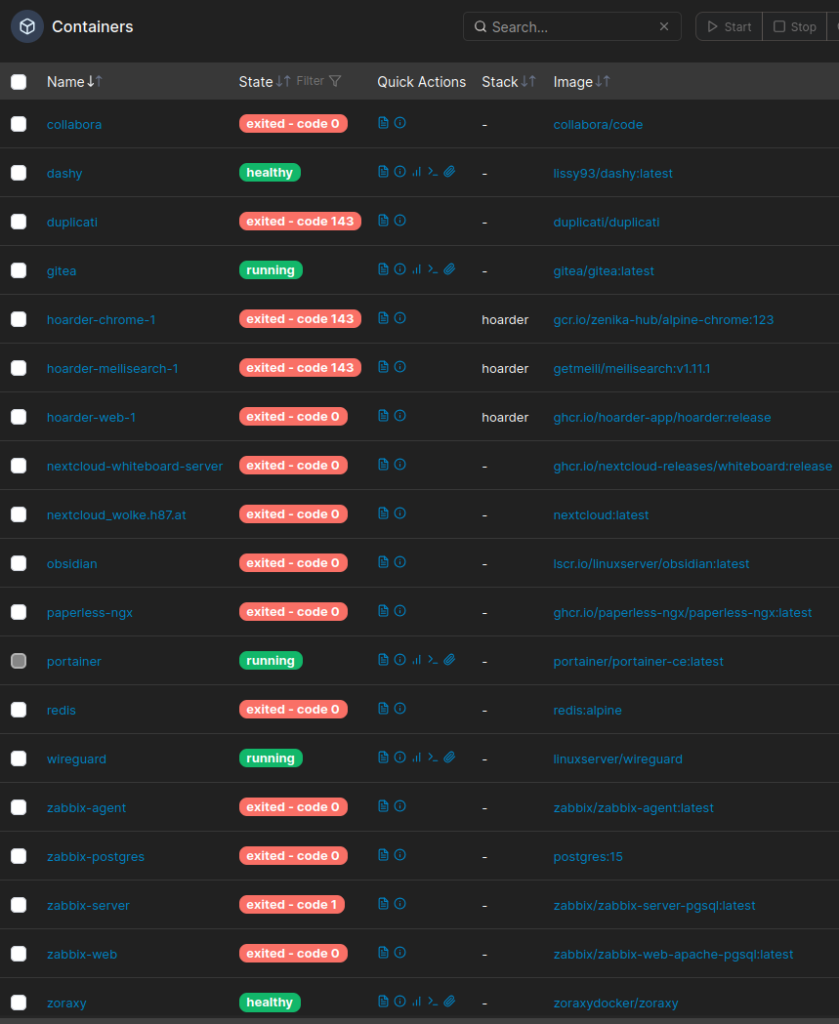Open inspect icon for portainer container
Image resolution: width=839 pixels, height=1024 pixels.
(x=400, y=660)
